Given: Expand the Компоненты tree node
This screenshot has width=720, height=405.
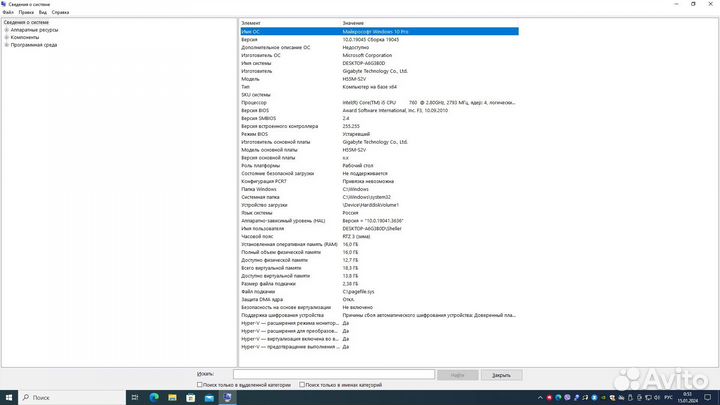Looking at the screenshot, I should point(6,37).
